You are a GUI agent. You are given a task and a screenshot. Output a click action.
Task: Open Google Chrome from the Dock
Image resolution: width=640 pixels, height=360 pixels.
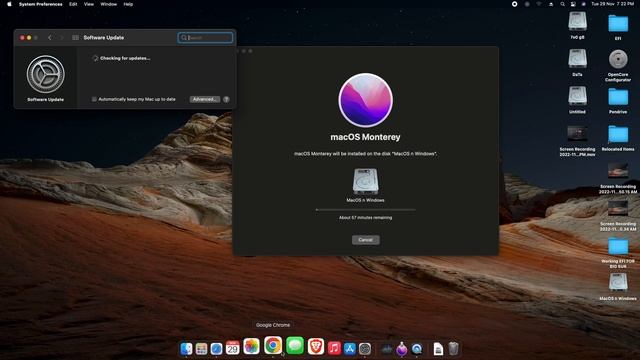click(273, 345)
